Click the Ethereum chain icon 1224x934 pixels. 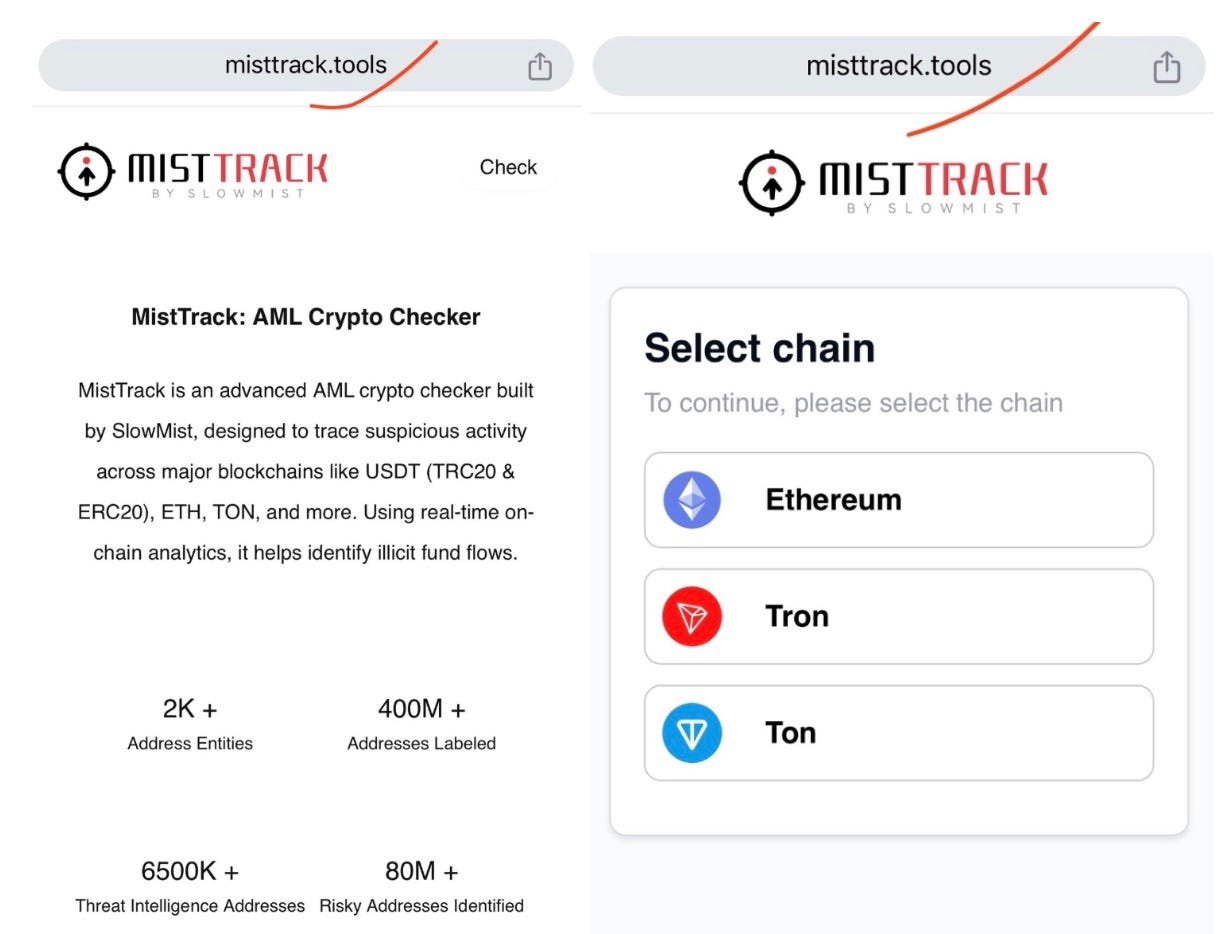(690, 499)
